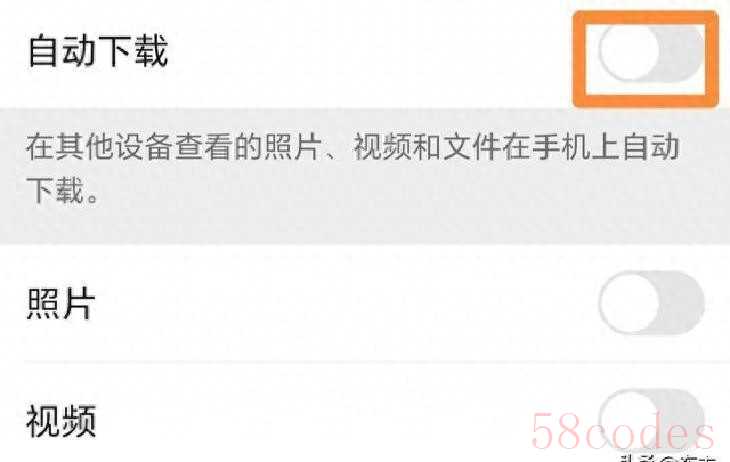Click empty space in the 照片 row

[x=345, y=303]
